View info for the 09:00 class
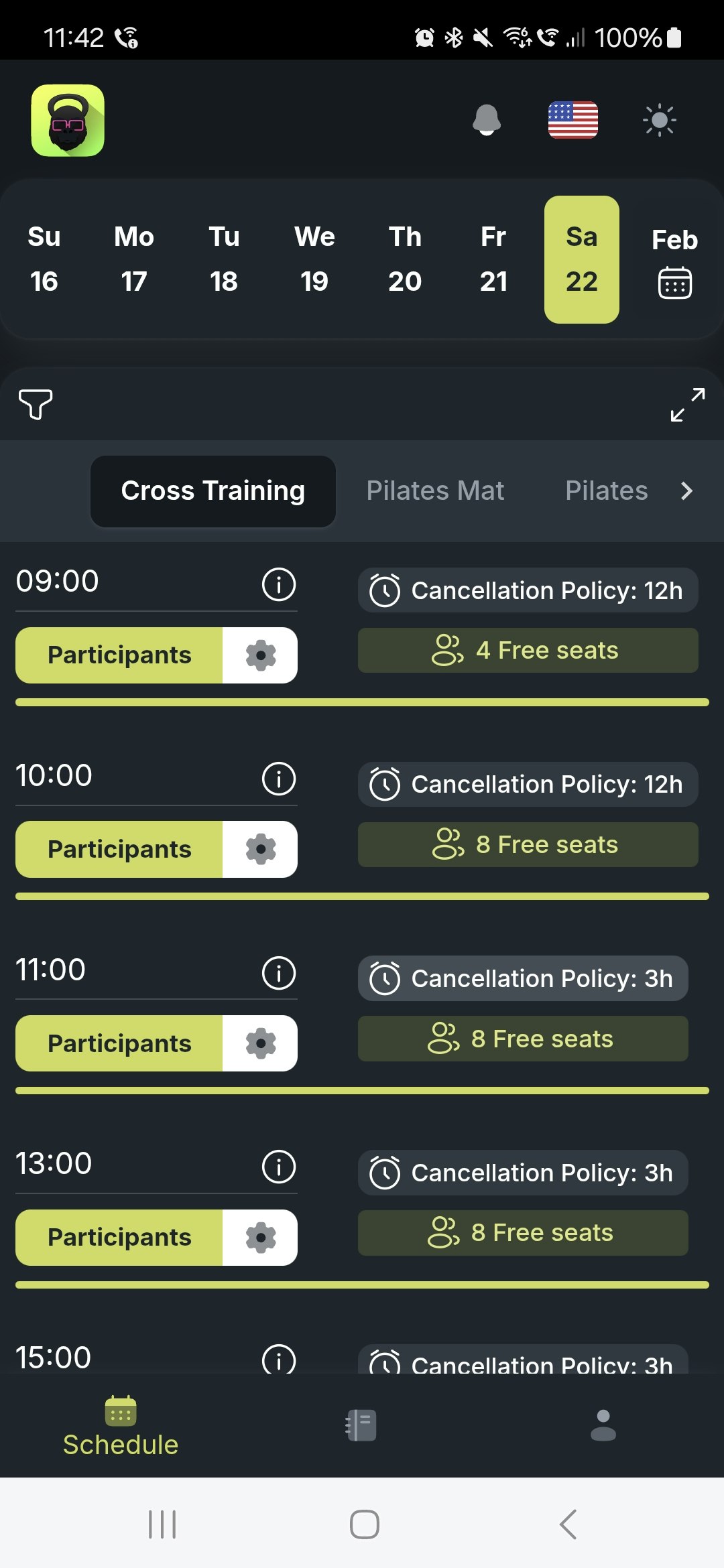This screenshot has height=1568, width=724. pos(278,584)
